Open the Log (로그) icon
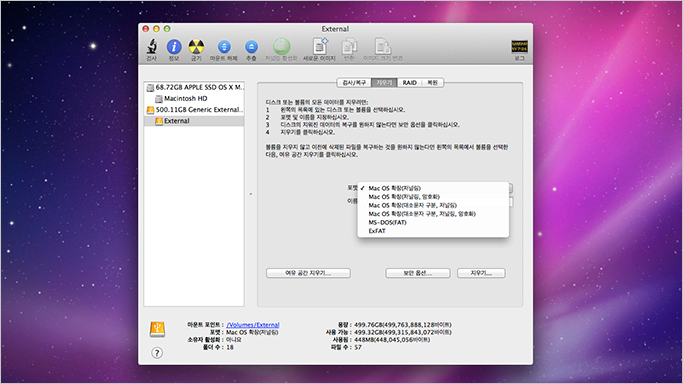 519,47
